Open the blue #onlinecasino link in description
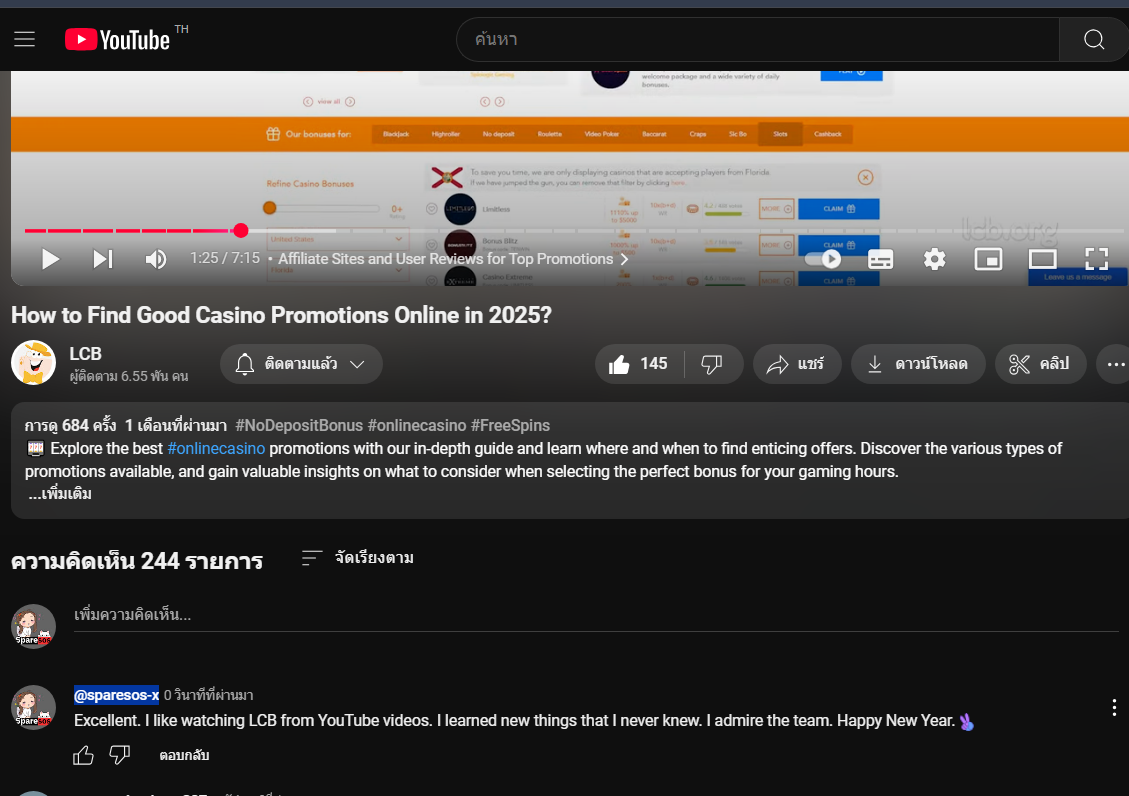Image resolution: width=1129 pixels, height=796 pixels. 216,448
